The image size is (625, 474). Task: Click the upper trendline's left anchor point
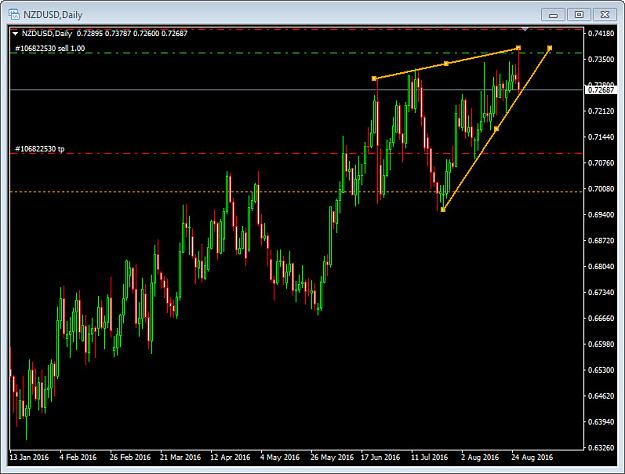click(x=374, y=79)
